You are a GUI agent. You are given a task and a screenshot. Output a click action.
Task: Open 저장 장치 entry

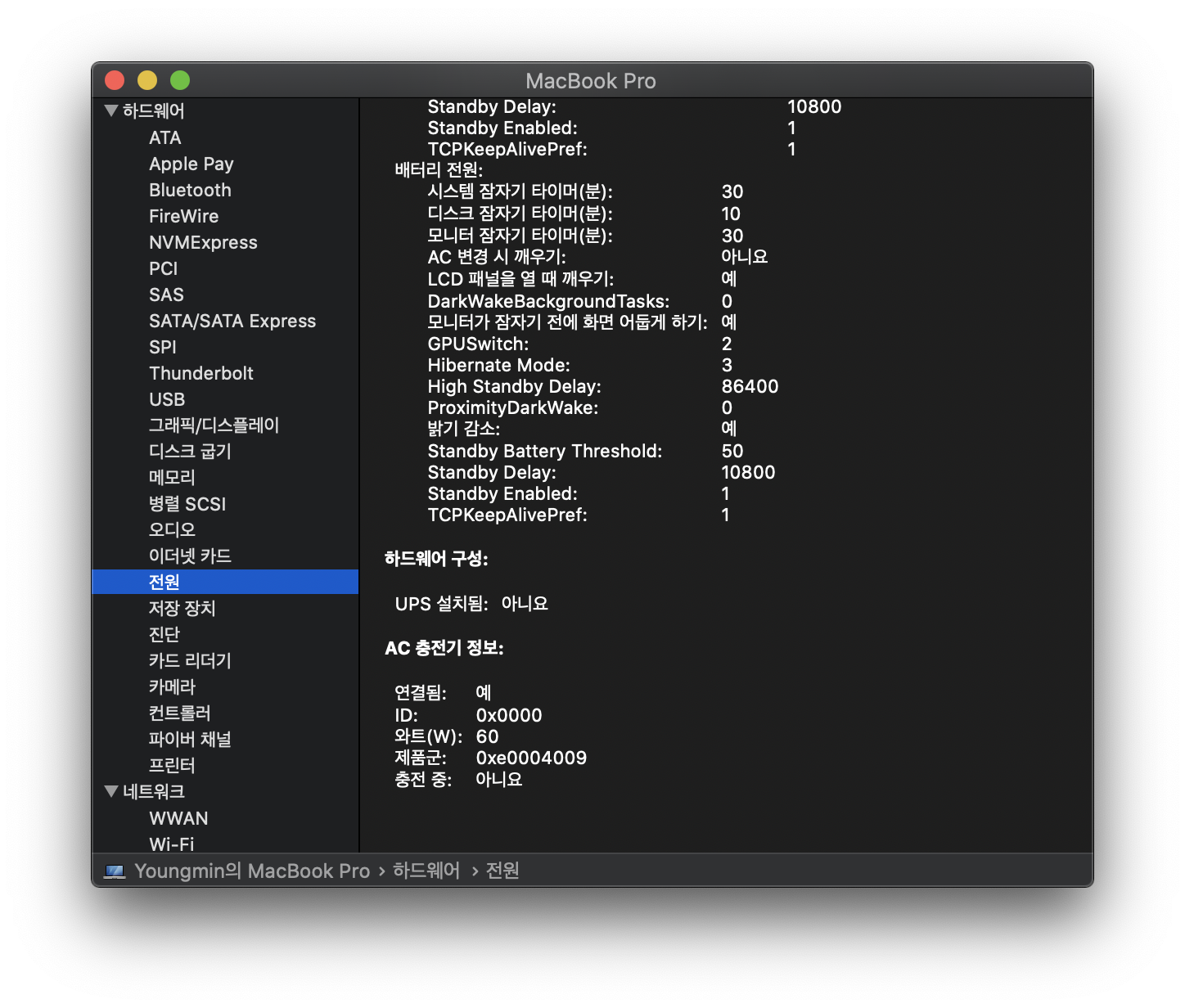coord(182,609)
